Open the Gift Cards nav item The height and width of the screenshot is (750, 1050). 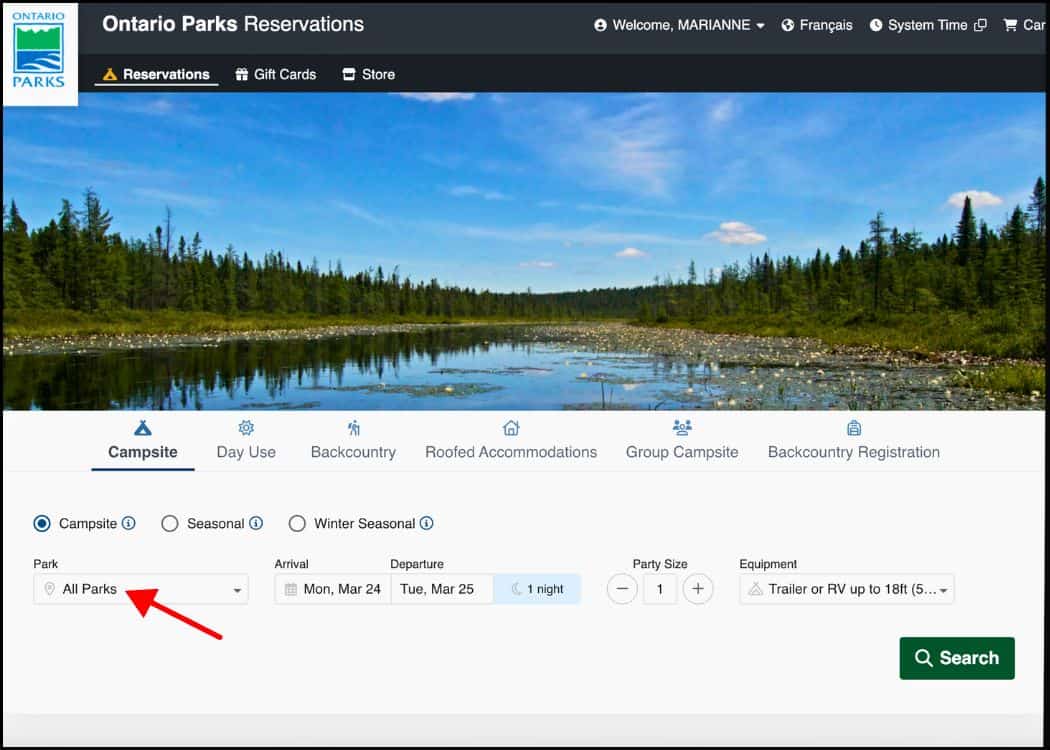tap(275, 74)
